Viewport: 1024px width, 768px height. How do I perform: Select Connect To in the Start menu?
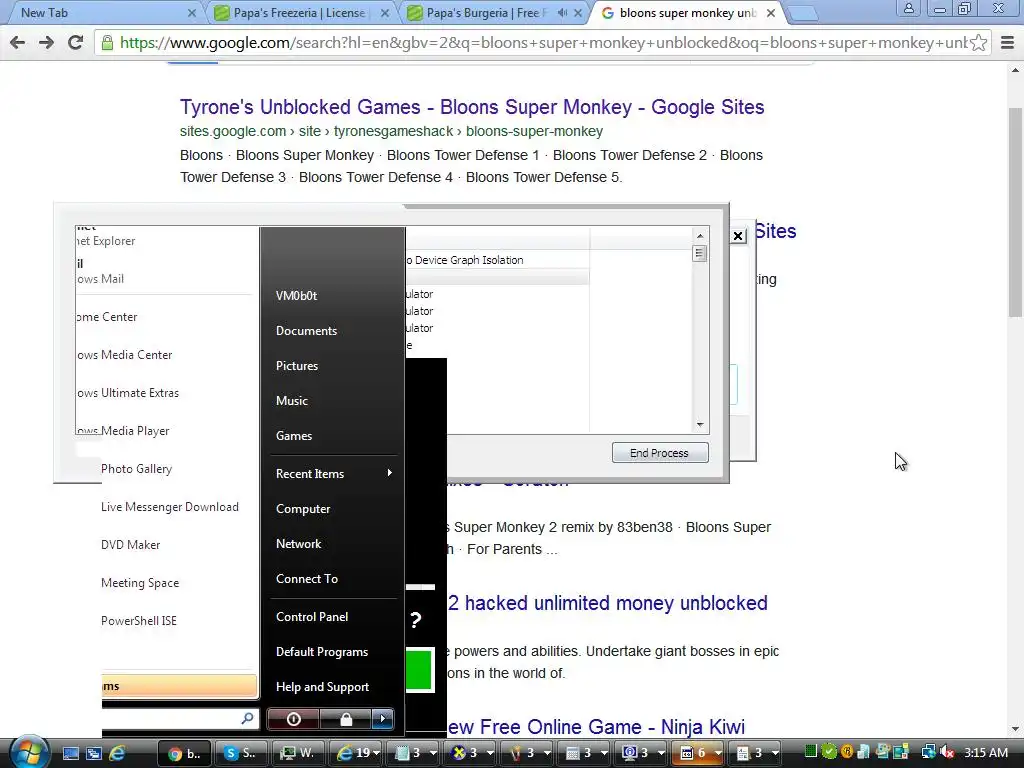click(307, 579)
